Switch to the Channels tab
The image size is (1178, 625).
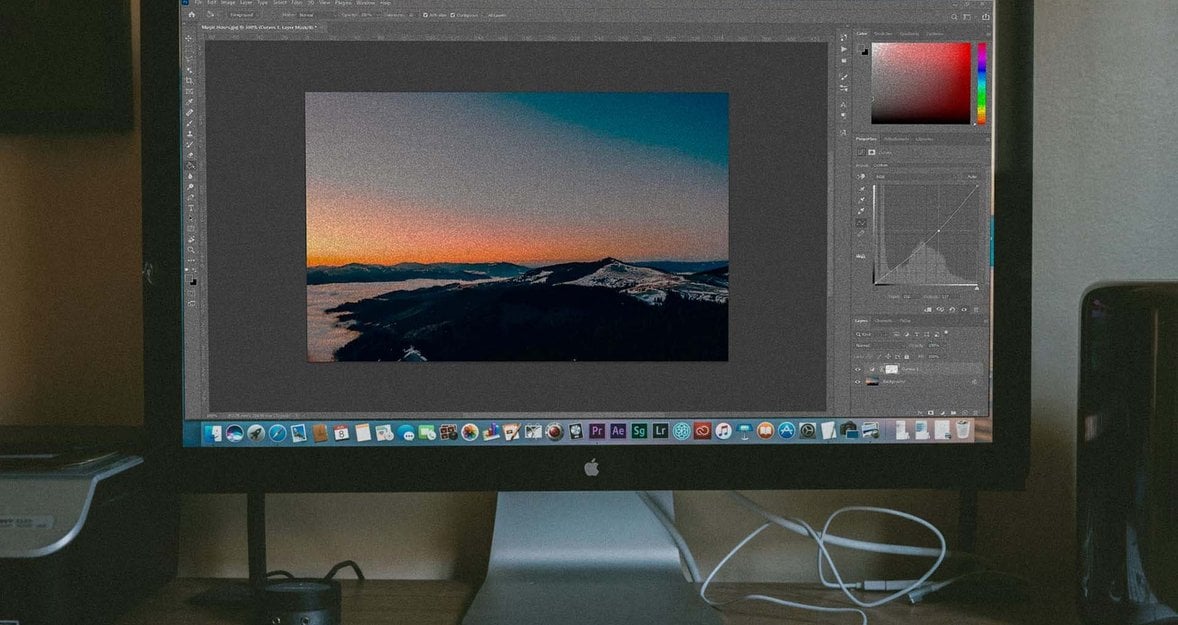pos(883,321)
